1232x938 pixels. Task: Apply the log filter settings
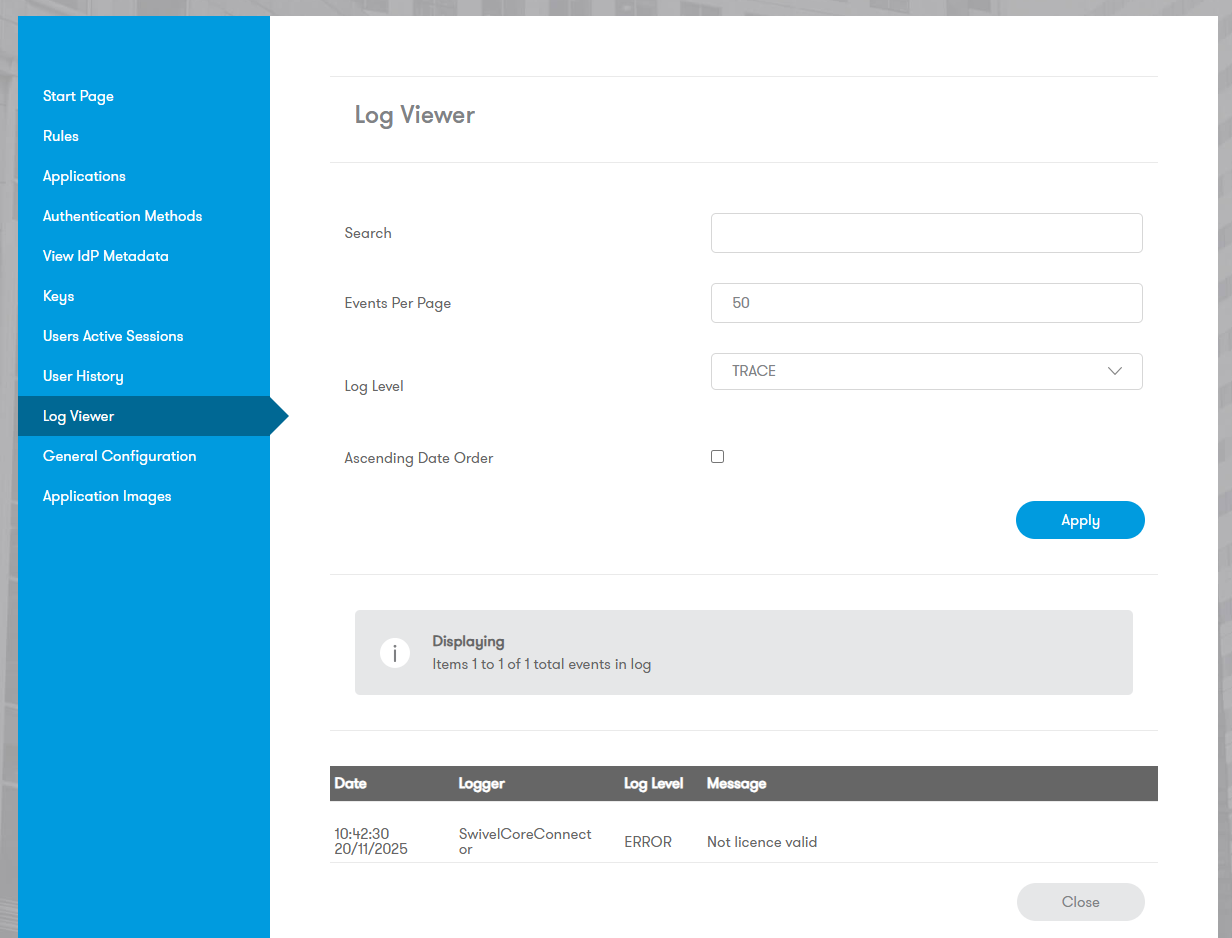click(x=1080, y=520)
